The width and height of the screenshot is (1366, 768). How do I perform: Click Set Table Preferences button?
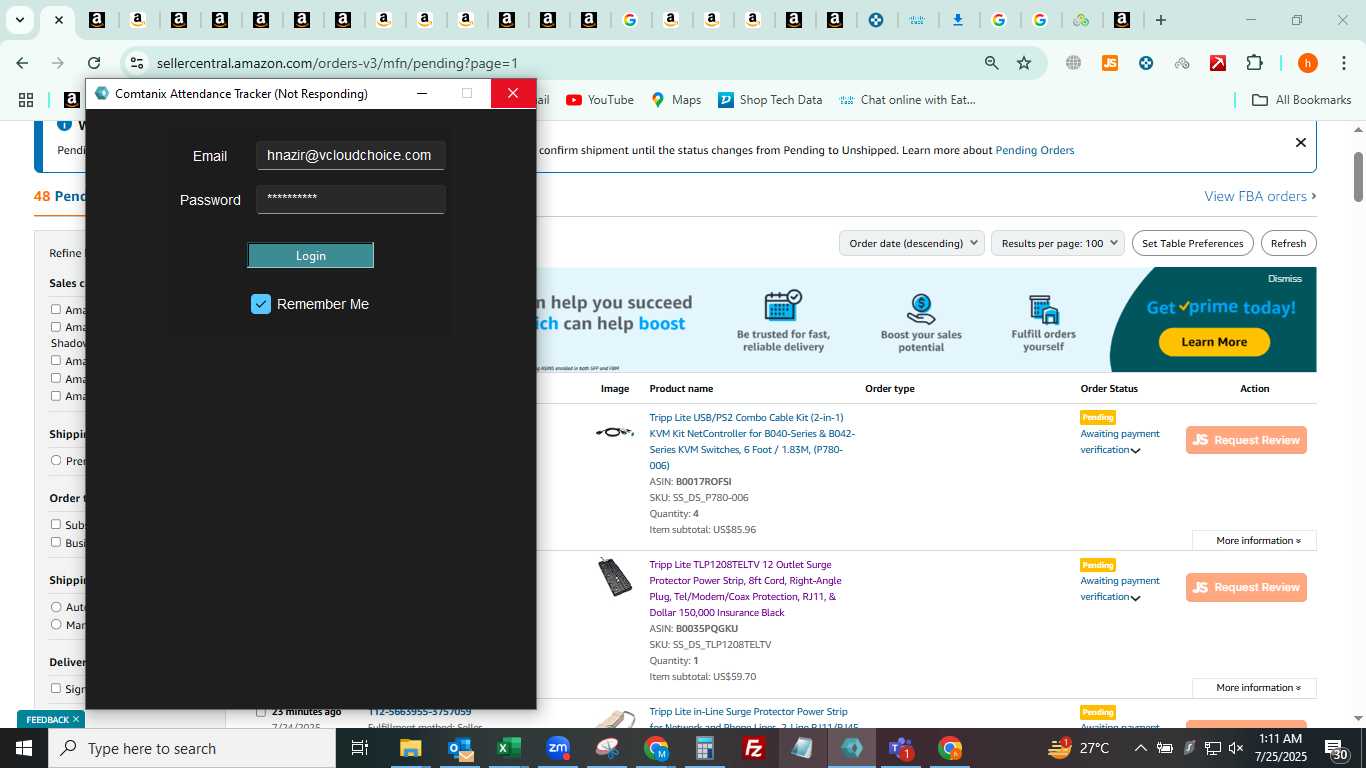1193,243
